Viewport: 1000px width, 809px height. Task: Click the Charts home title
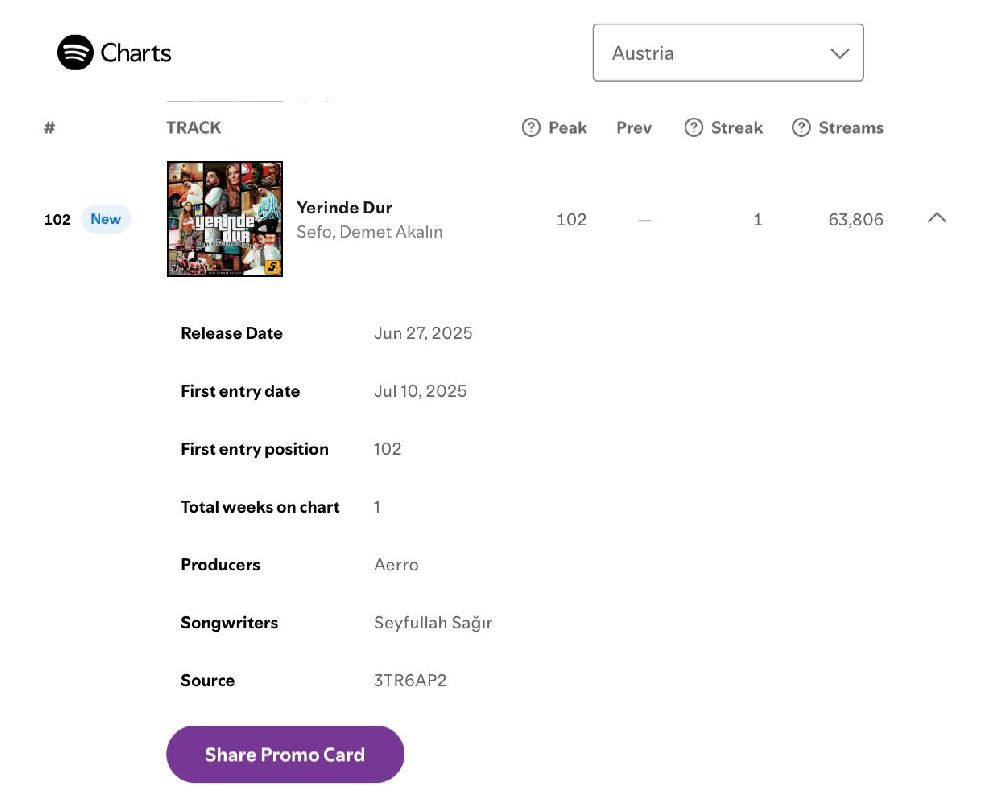[136, 53]
